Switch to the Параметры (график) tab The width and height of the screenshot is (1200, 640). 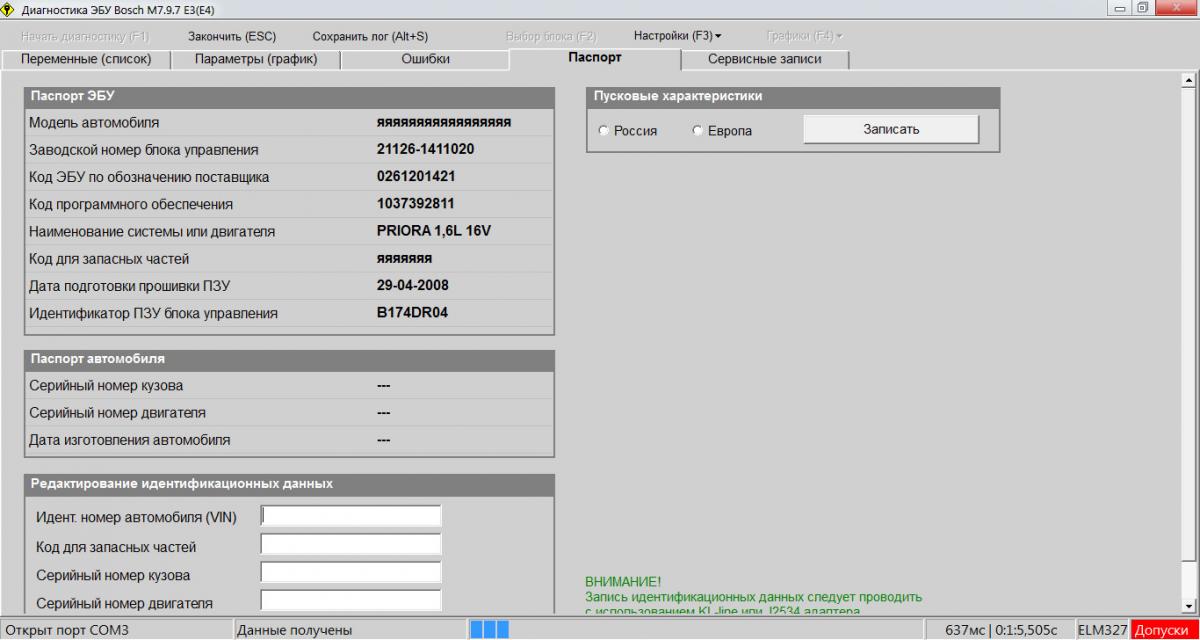(256, 60)
